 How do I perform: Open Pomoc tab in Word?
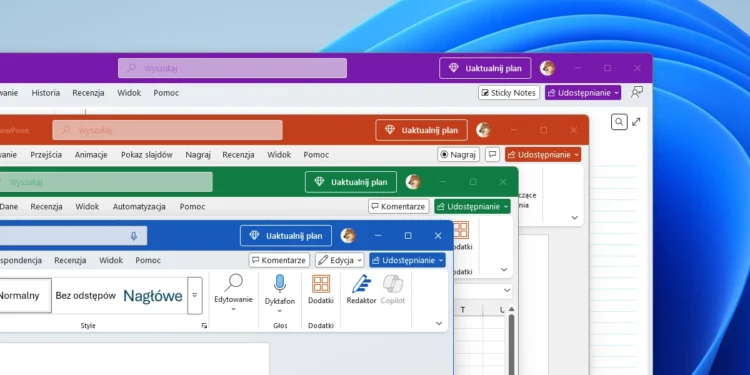148,260
